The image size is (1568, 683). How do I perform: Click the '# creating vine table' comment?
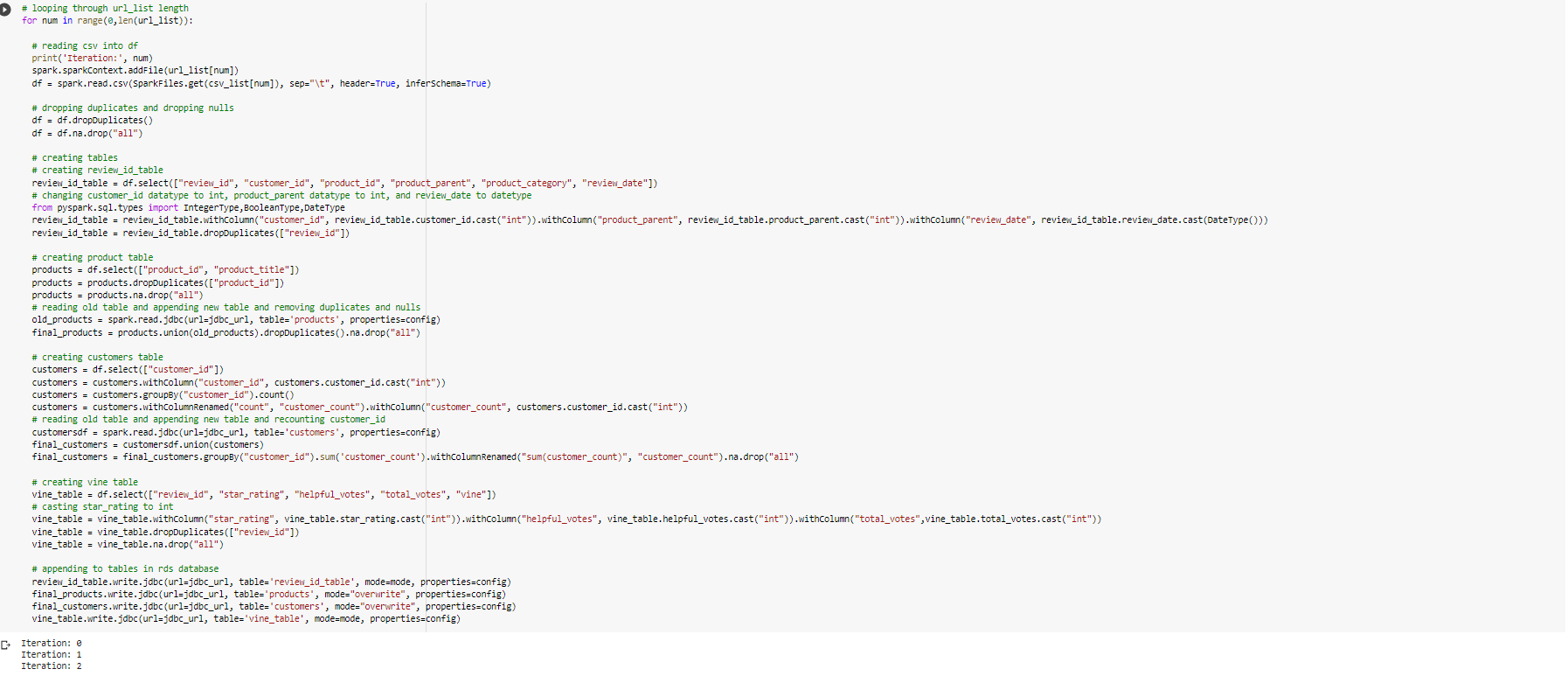[x=85, y=483]
